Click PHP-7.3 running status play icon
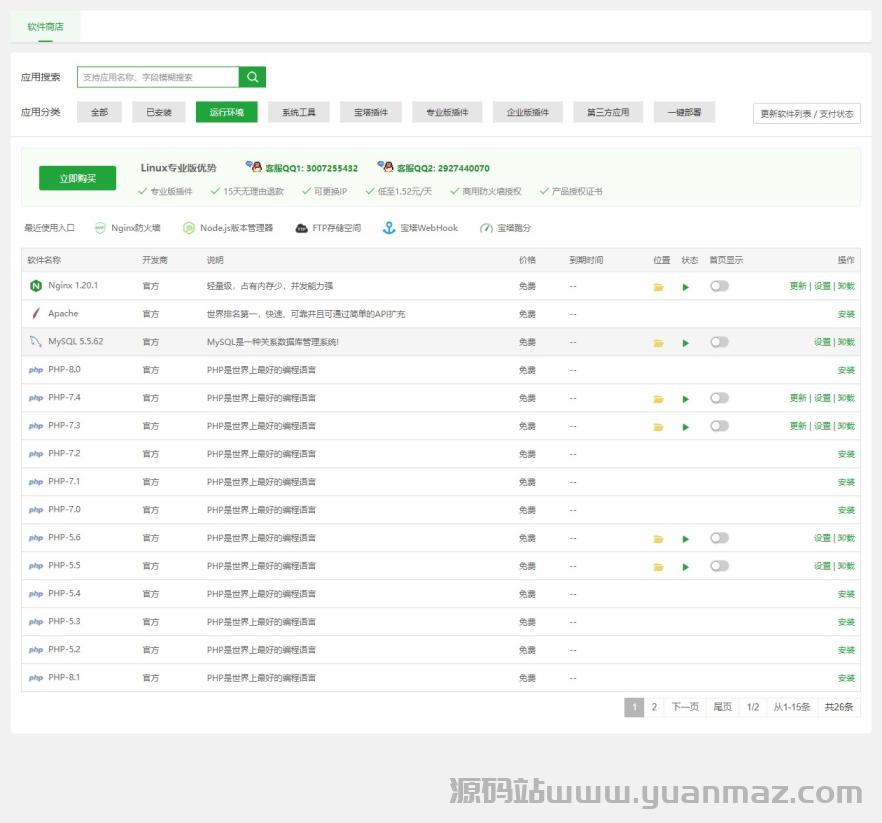The image size is (882, 823). (x=685, y=427)
